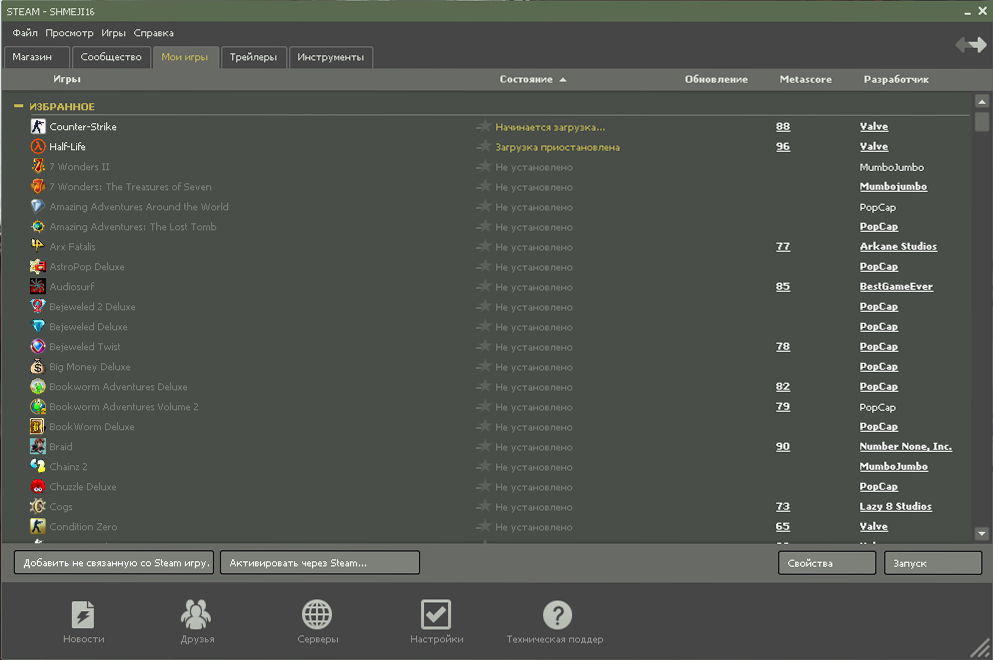Screen dimensions: 993x660
Task: Click the Half-Life lambda icon
Action: 38,146
